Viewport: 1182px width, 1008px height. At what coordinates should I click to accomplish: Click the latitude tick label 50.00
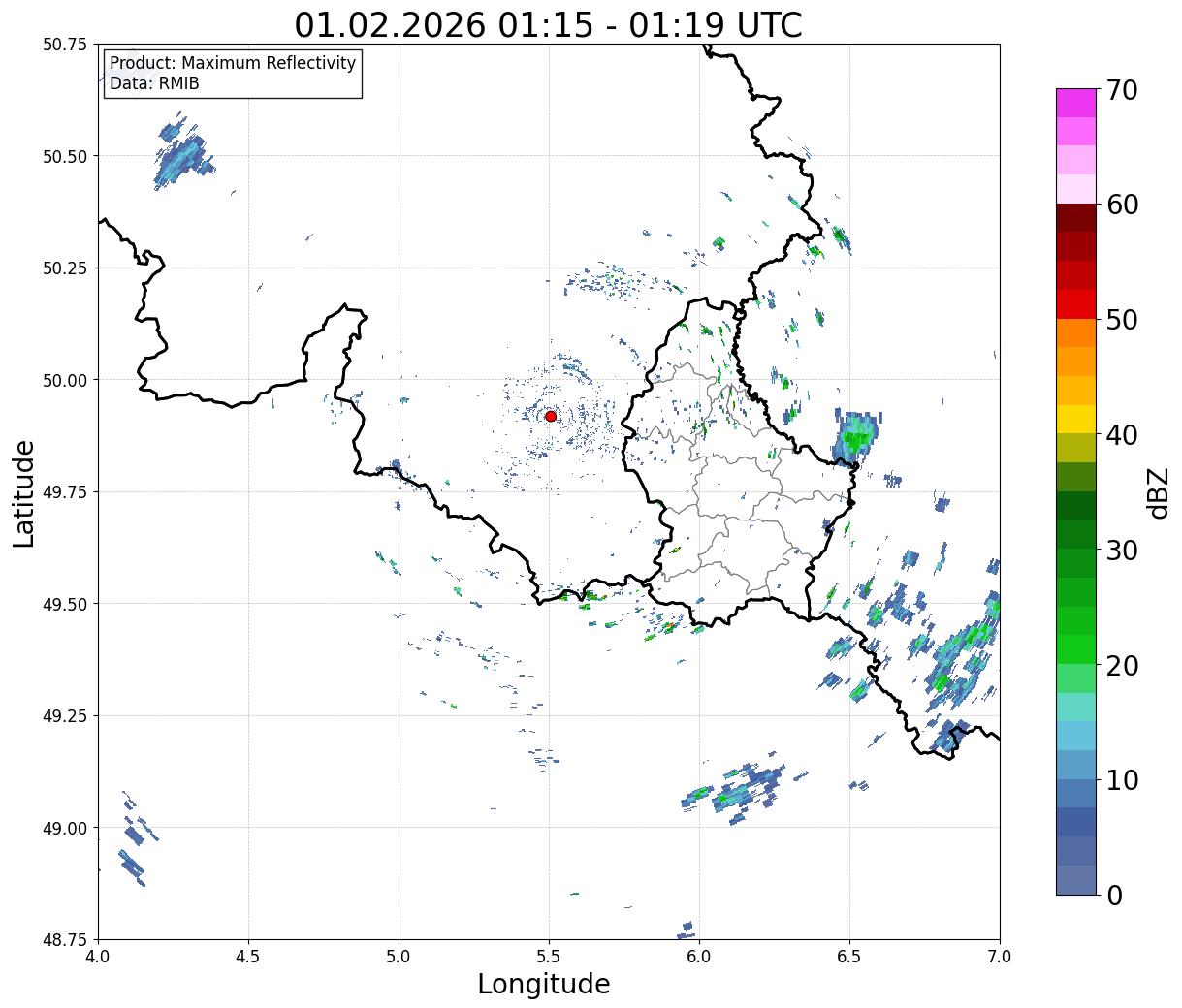point(65,380)
